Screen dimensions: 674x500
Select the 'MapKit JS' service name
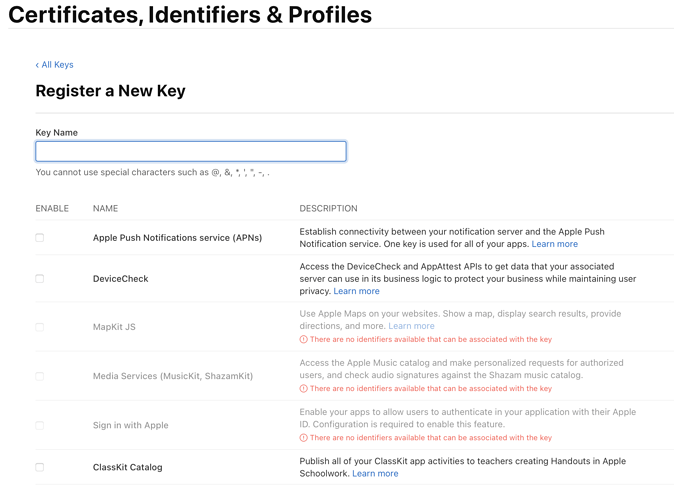coord(114,327)
